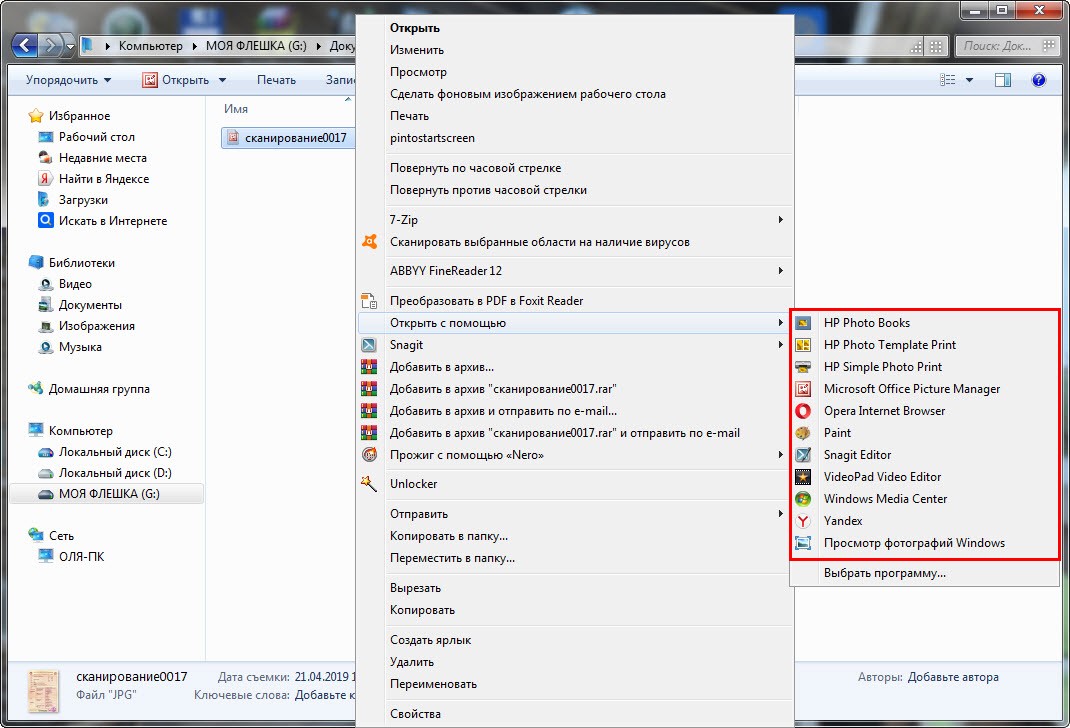Open Загрузки in the navigation pane
Image resolution: width=1070 pixels, height=728 pixels.
(x=83, y=200)
